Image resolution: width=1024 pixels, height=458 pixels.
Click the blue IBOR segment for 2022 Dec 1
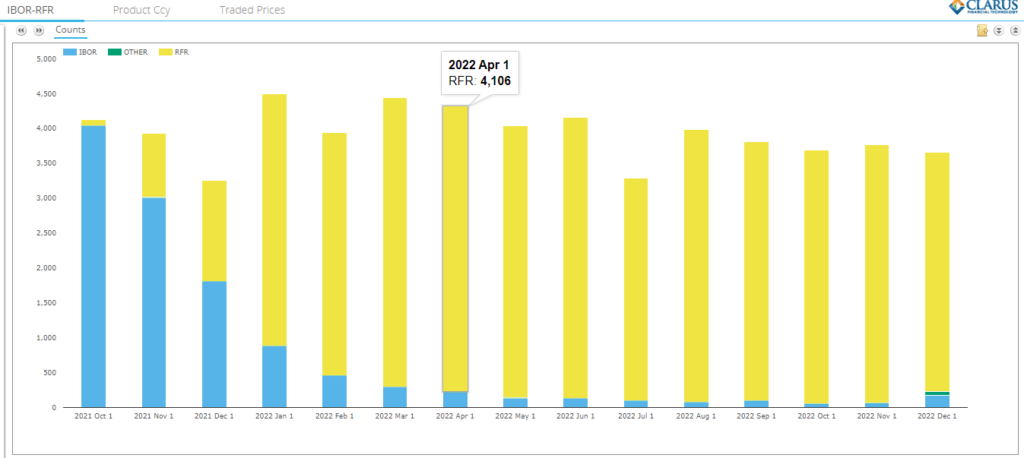937,401
